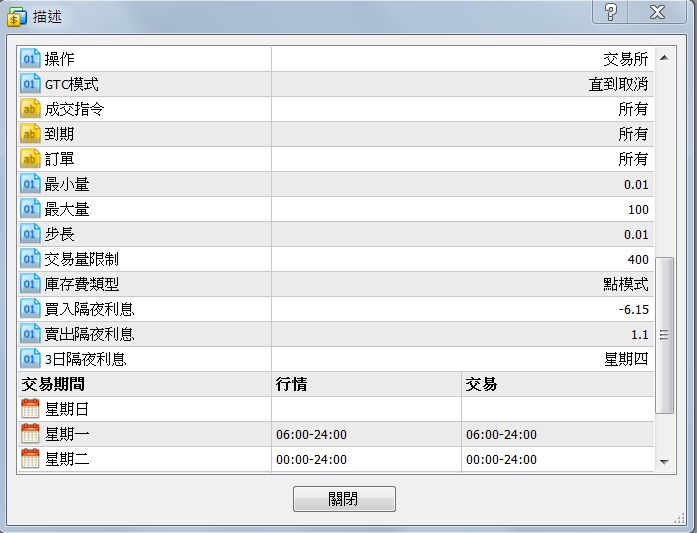Click the yellow ab icon beside 到期

coord(30,134)
